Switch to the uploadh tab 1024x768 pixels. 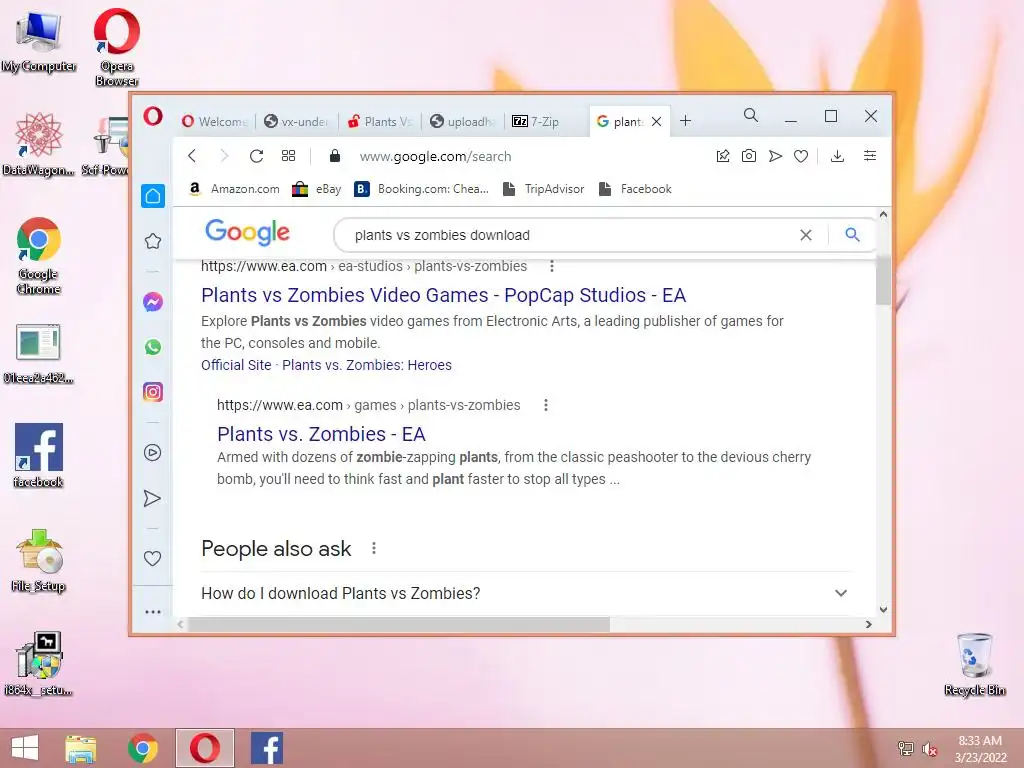click(x=463, y=121)
